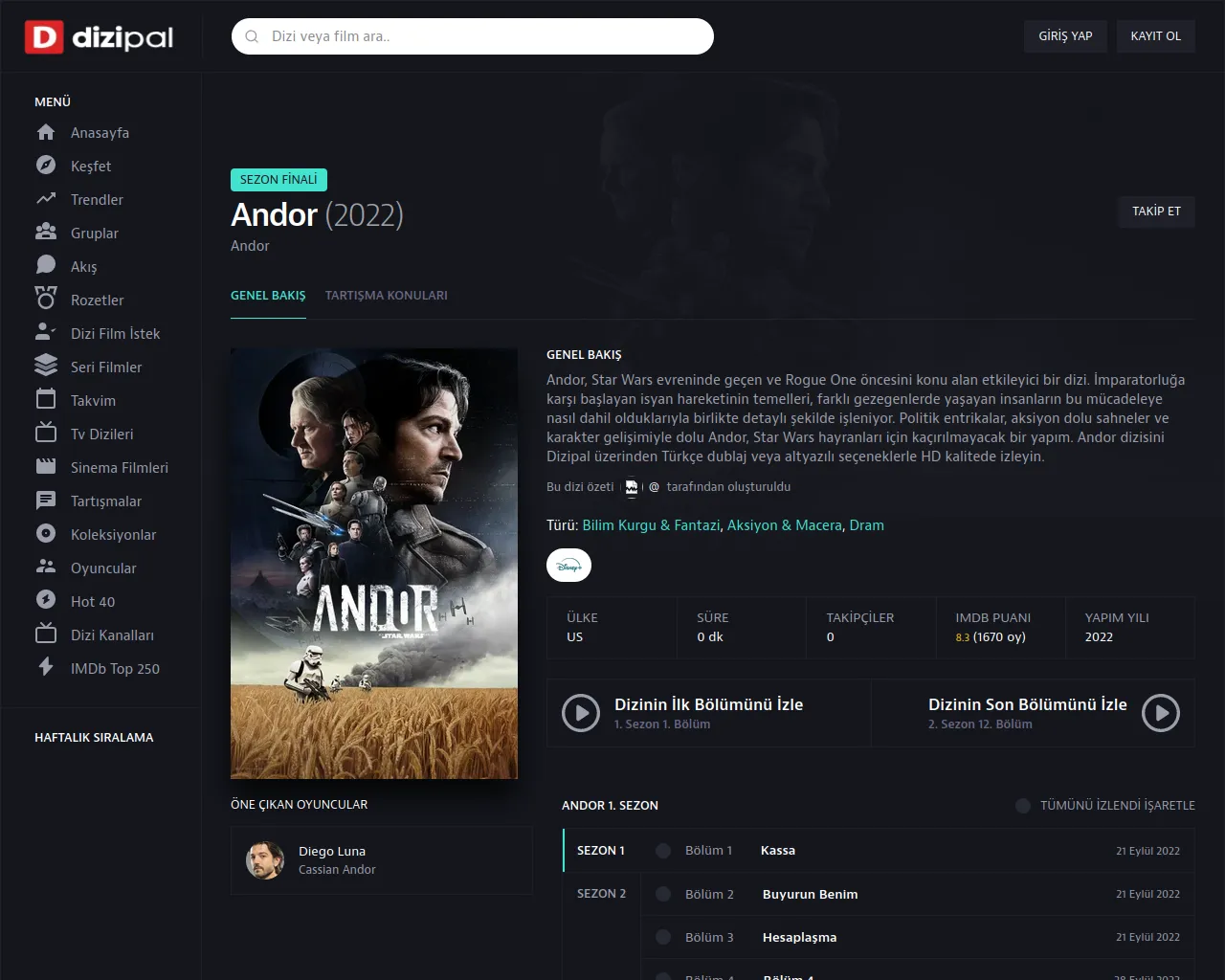Click the Takvim calendar icon
Screen dimensions: 1225x980
pyautogui.click(x=46, y=399)
